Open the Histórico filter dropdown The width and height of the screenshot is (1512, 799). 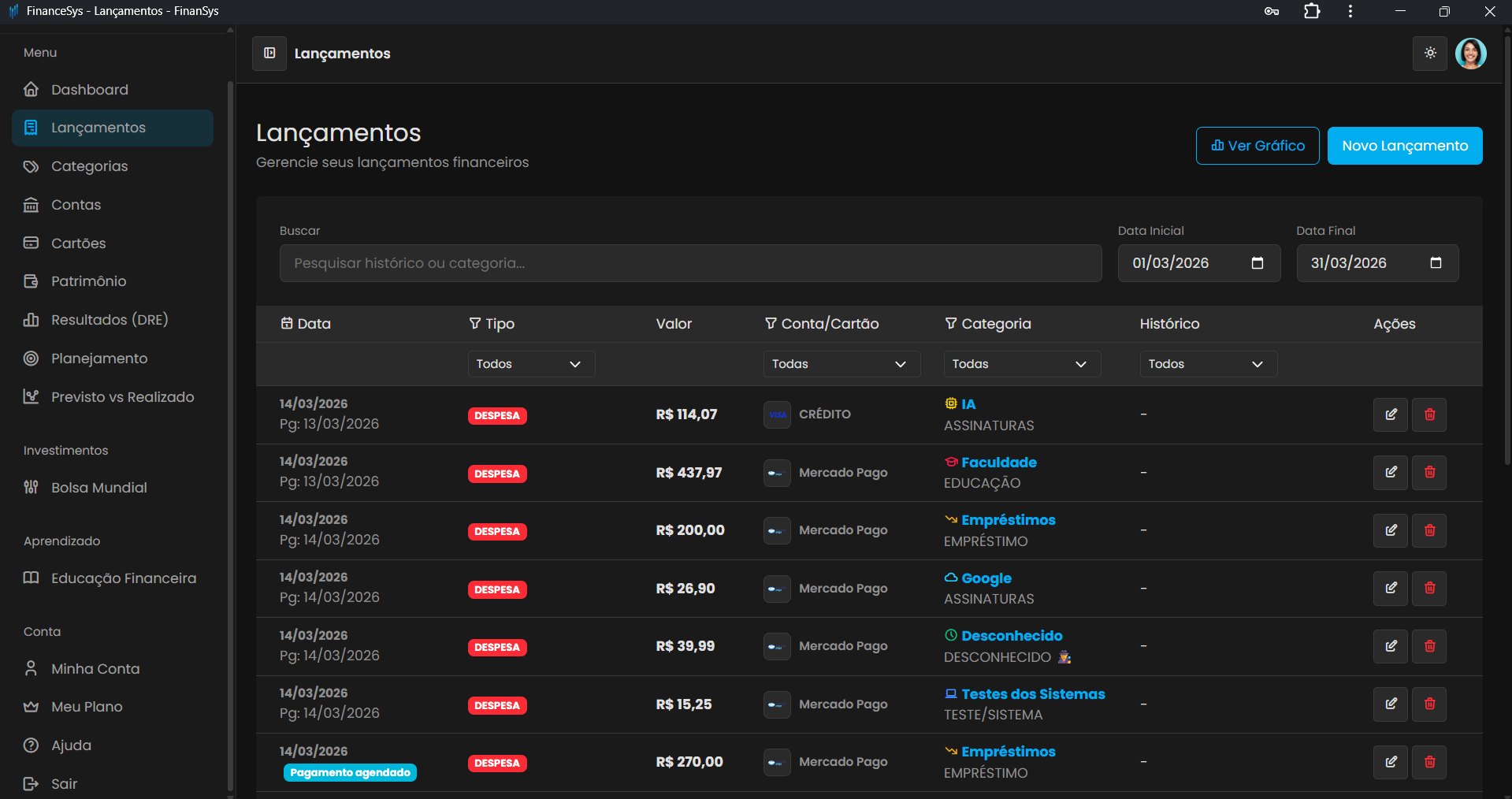click(1207, 364)
